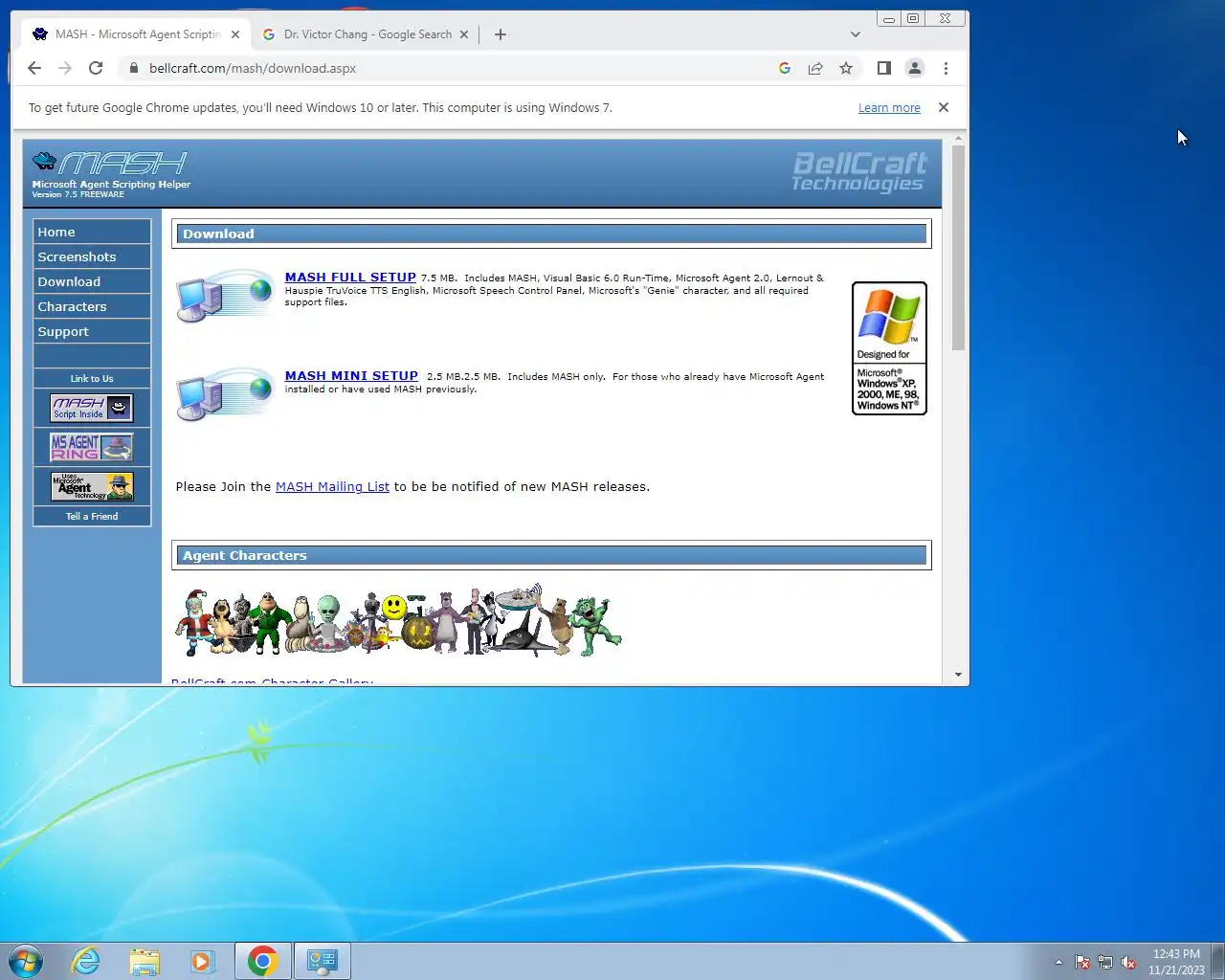Click the browser forward arrow
1225x980 pixels.
(65, 68)
